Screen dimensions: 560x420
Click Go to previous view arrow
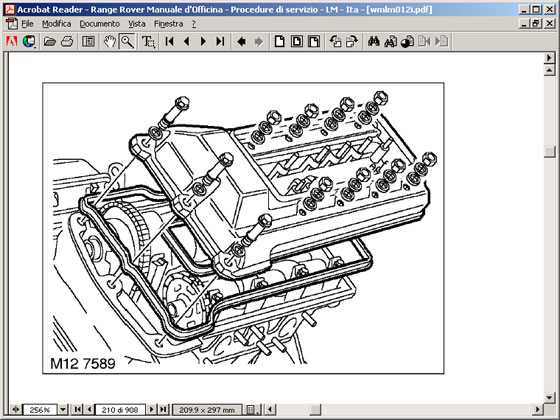point(241,41)
